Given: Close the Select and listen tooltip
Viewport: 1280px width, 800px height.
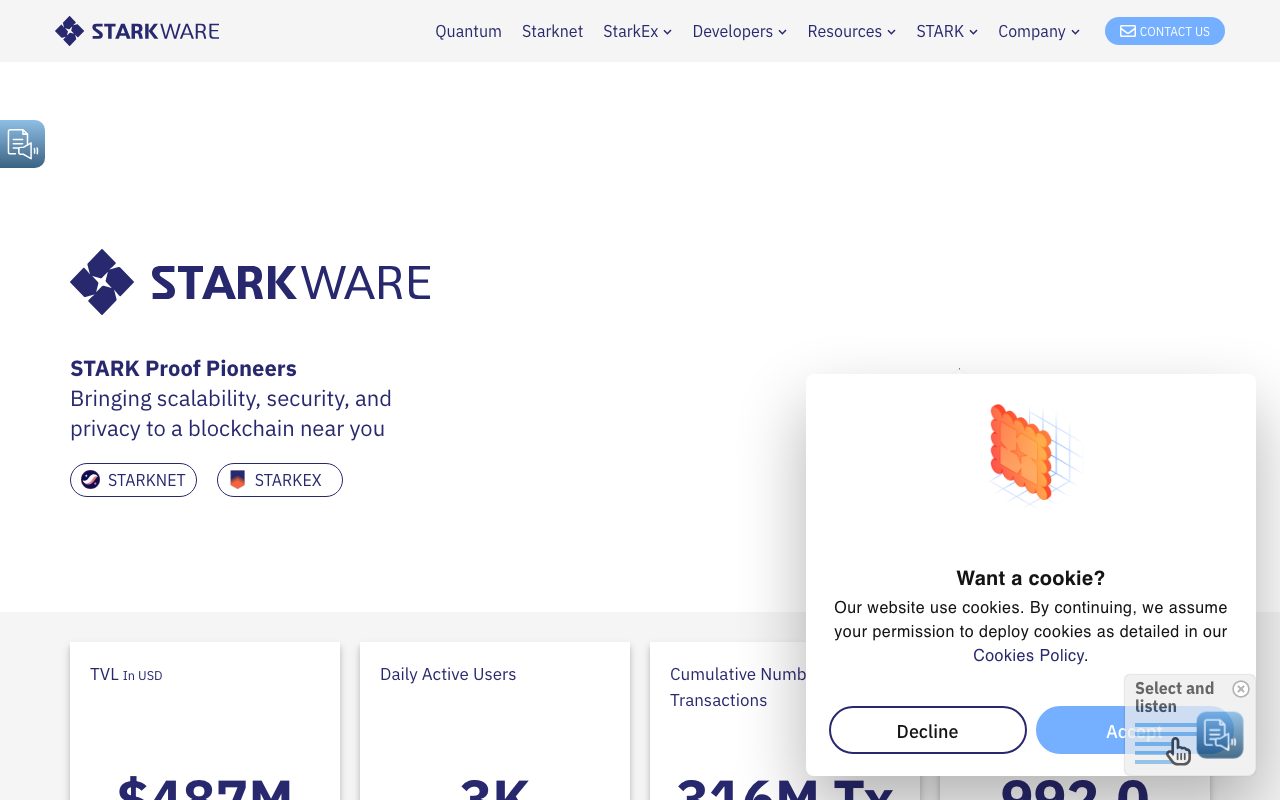Looking at the screenshot, I should 1241,689.
